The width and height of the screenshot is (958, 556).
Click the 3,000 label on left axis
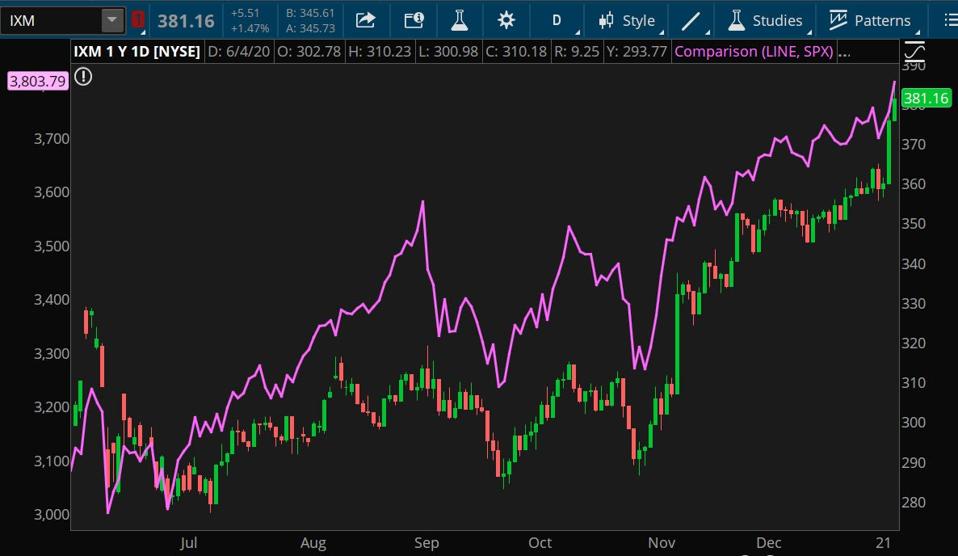pos(51,514)
